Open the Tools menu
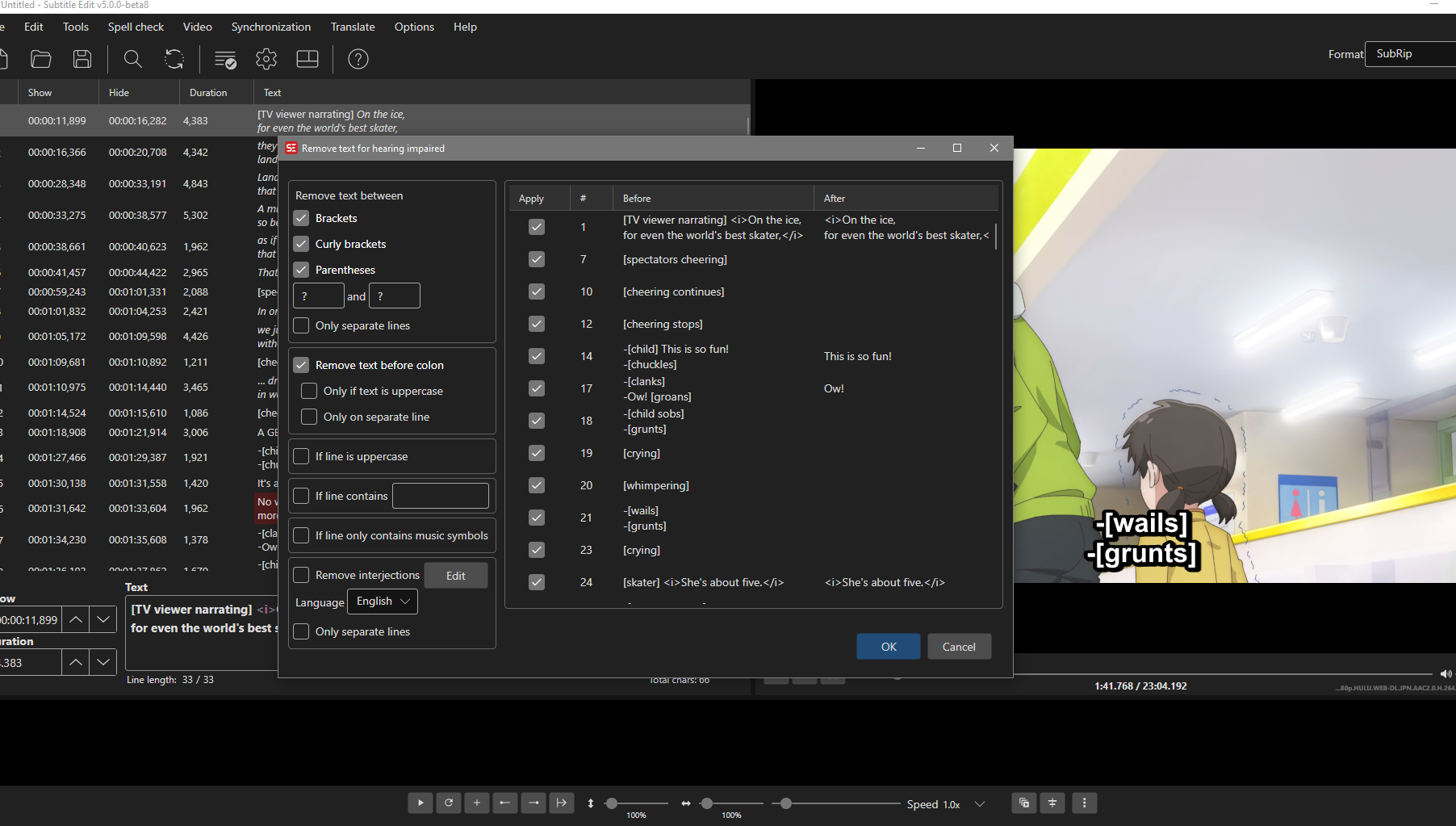 coord(76,27)
